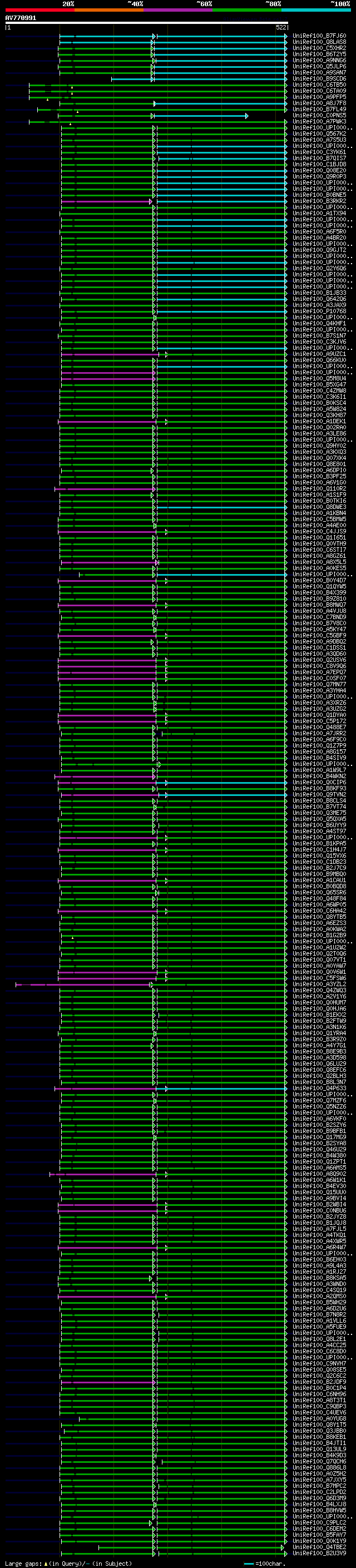356x1568 pixels.
Task: Select hit label UniRef100_Q0VTH9
Action: coord(319,543)
